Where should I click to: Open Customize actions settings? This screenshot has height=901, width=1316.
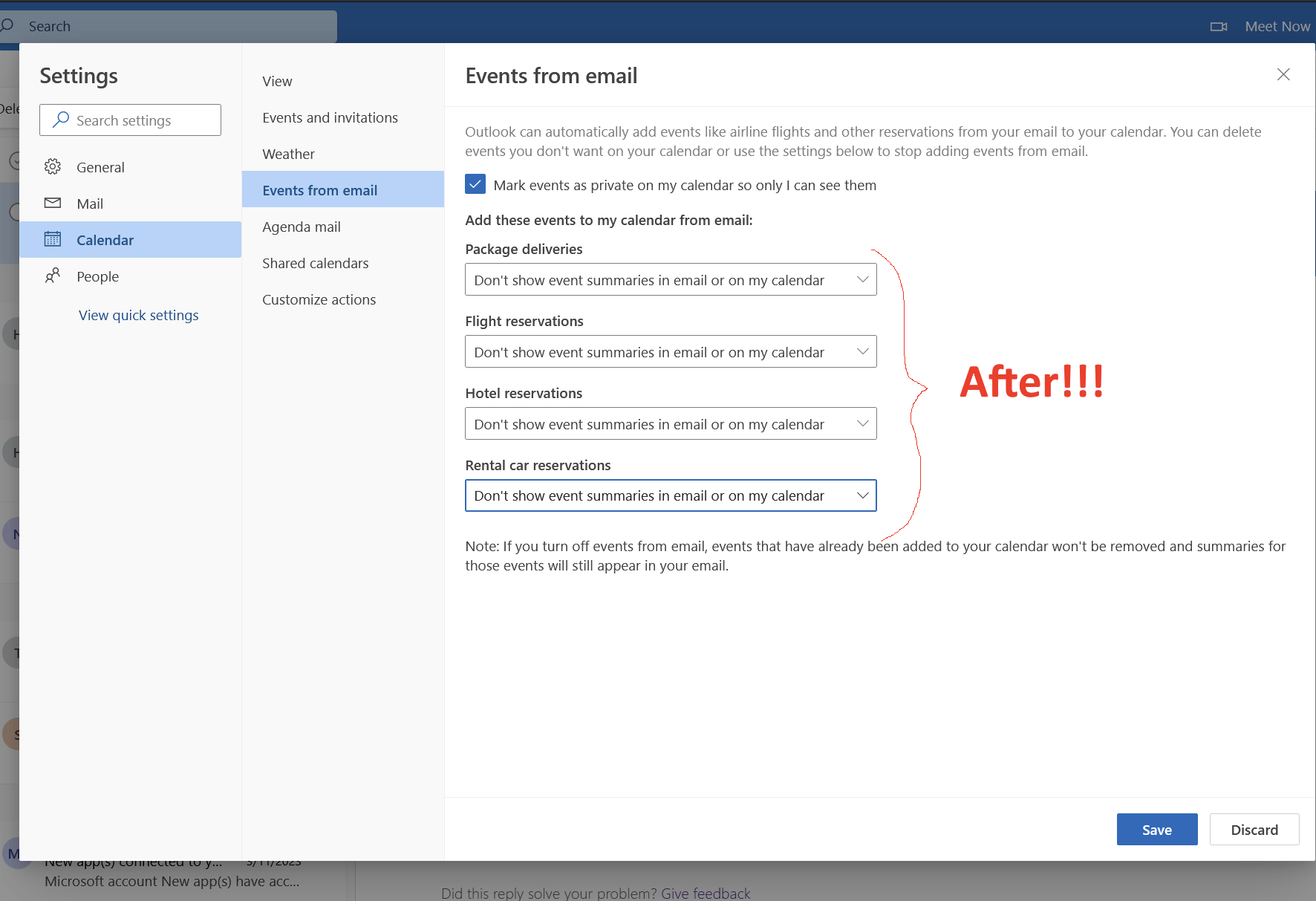[343, 299]
